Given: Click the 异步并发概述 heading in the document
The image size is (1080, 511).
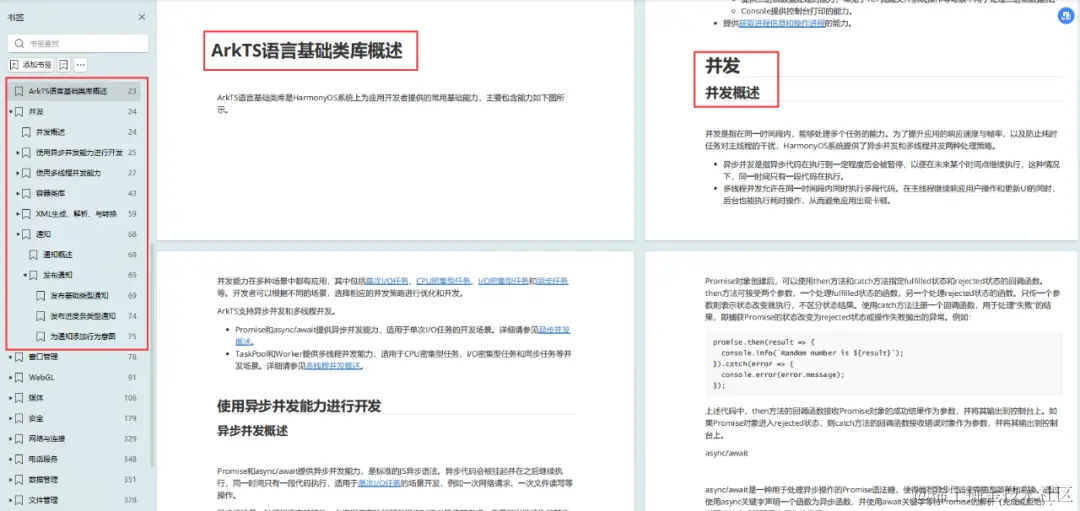Looking at the screenshot, I should (x=252, y=431).
